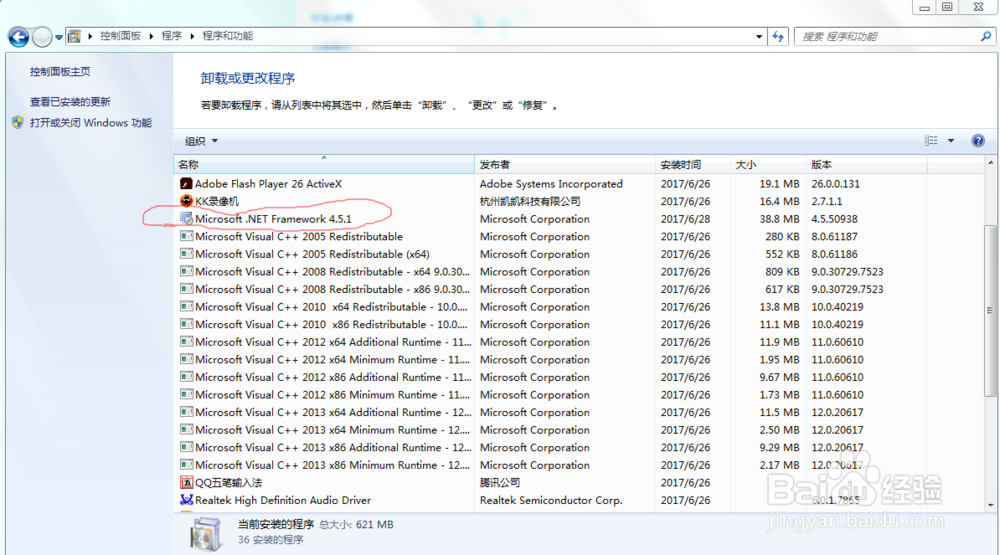
Task: Expand the view options dropdown arrow
Action: pyautogui.click(x=951, y=140)
